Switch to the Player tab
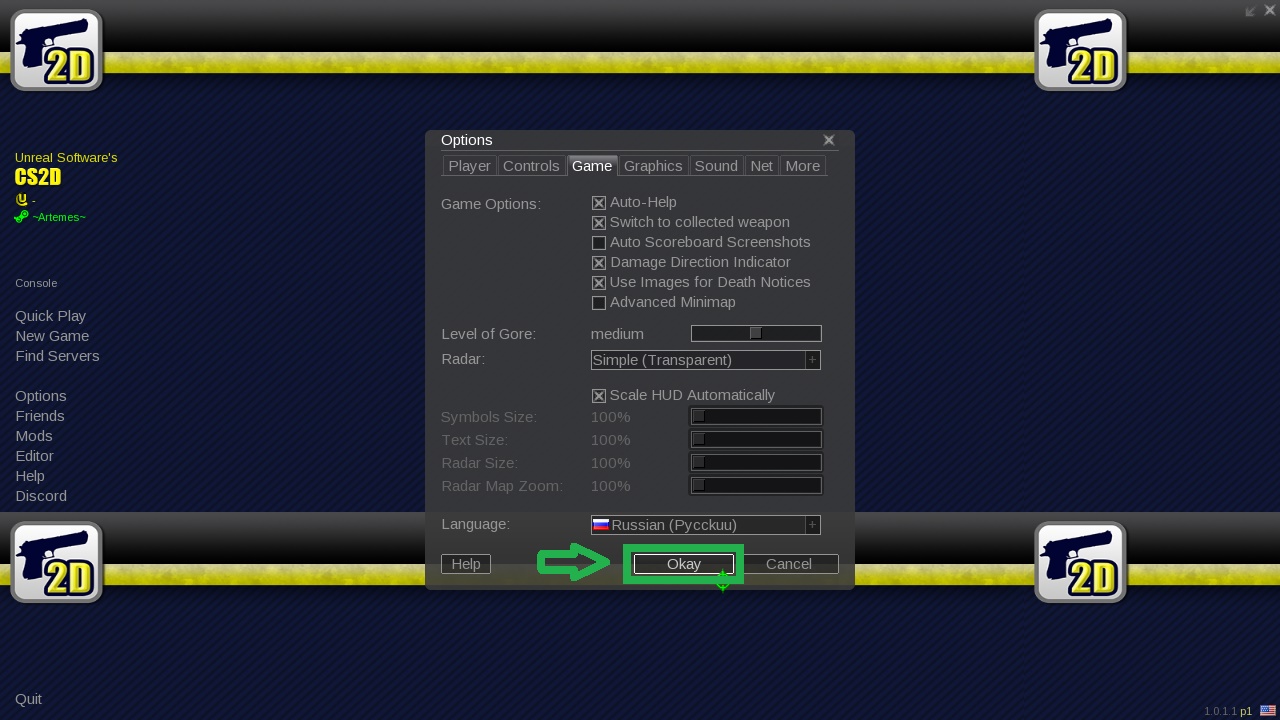 [x=469, y=166]
